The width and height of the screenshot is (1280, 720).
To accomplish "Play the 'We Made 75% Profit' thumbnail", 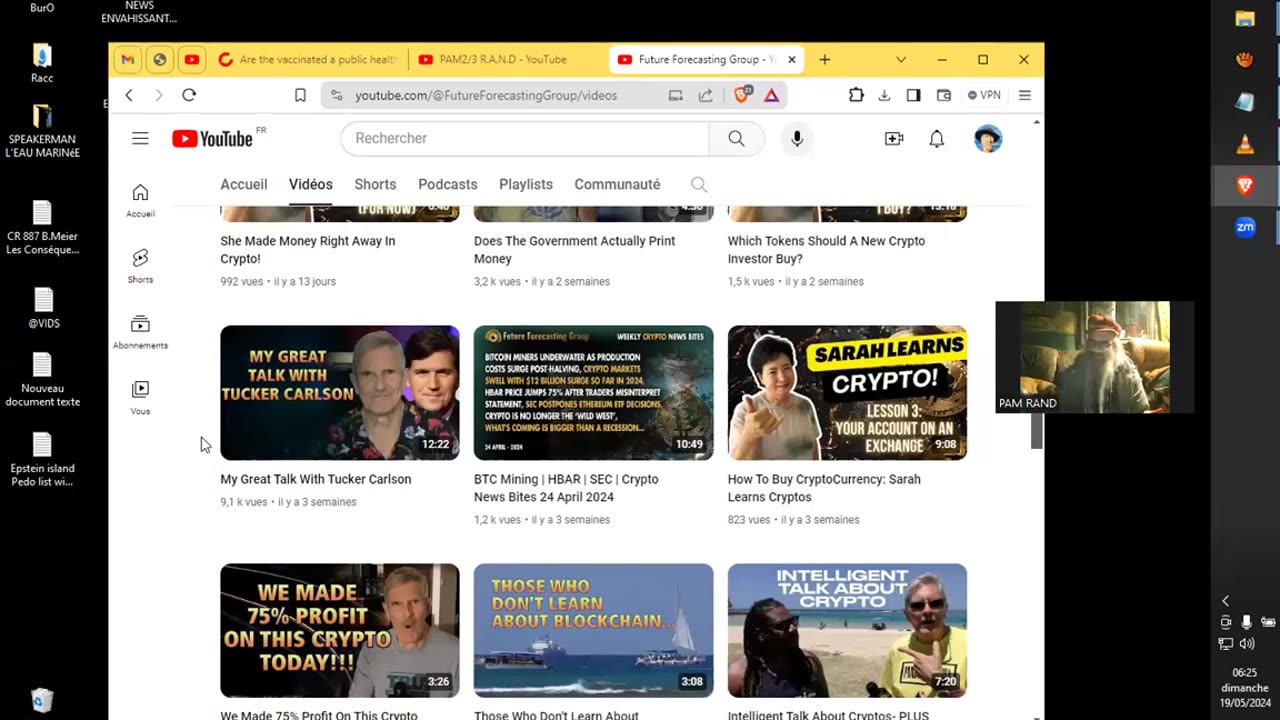I will pos(340,631).
